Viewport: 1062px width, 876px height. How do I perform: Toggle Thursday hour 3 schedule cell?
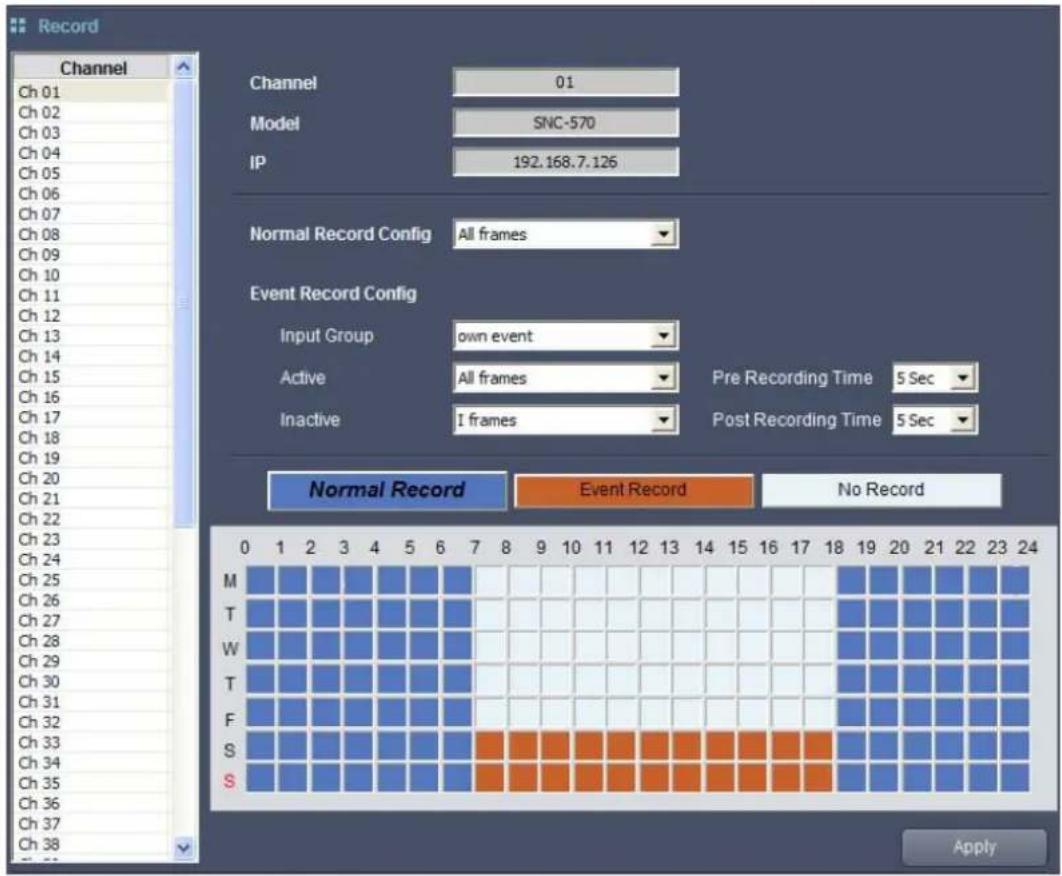(358, 679)
